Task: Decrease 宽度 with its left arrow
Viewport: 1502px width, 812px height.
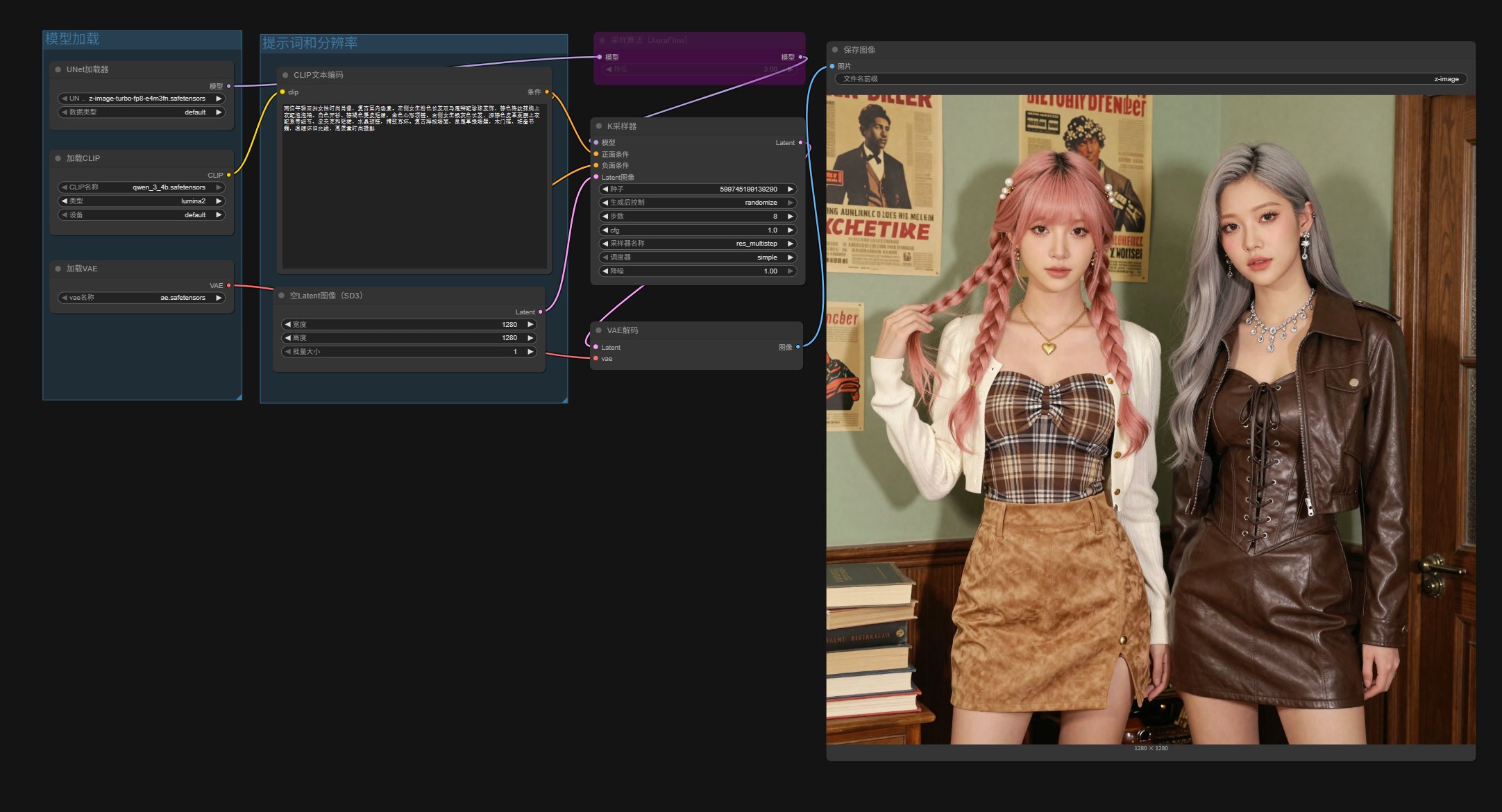Action: tap(287, 325)
